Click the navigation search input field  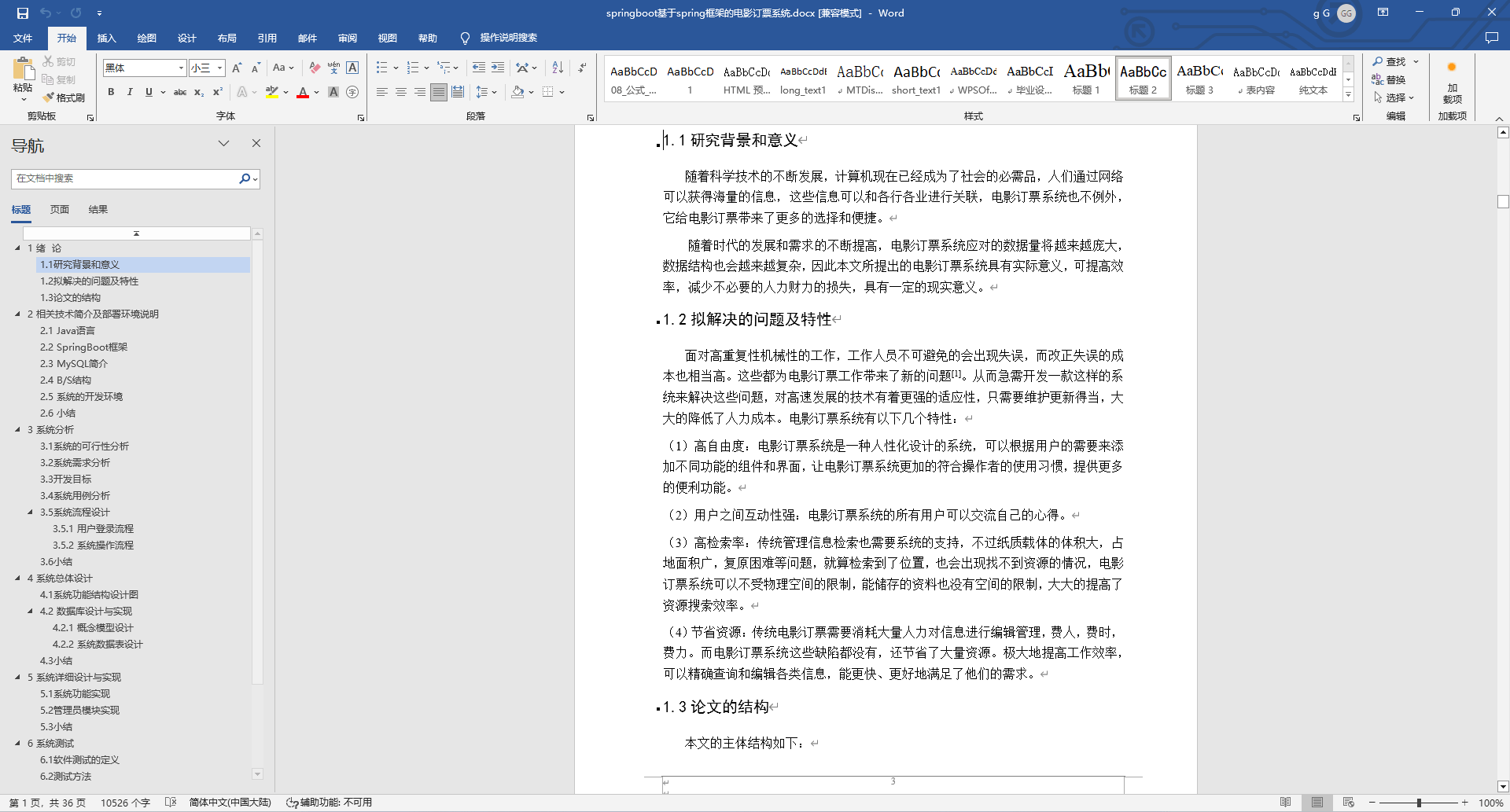[x=126, y=178]
